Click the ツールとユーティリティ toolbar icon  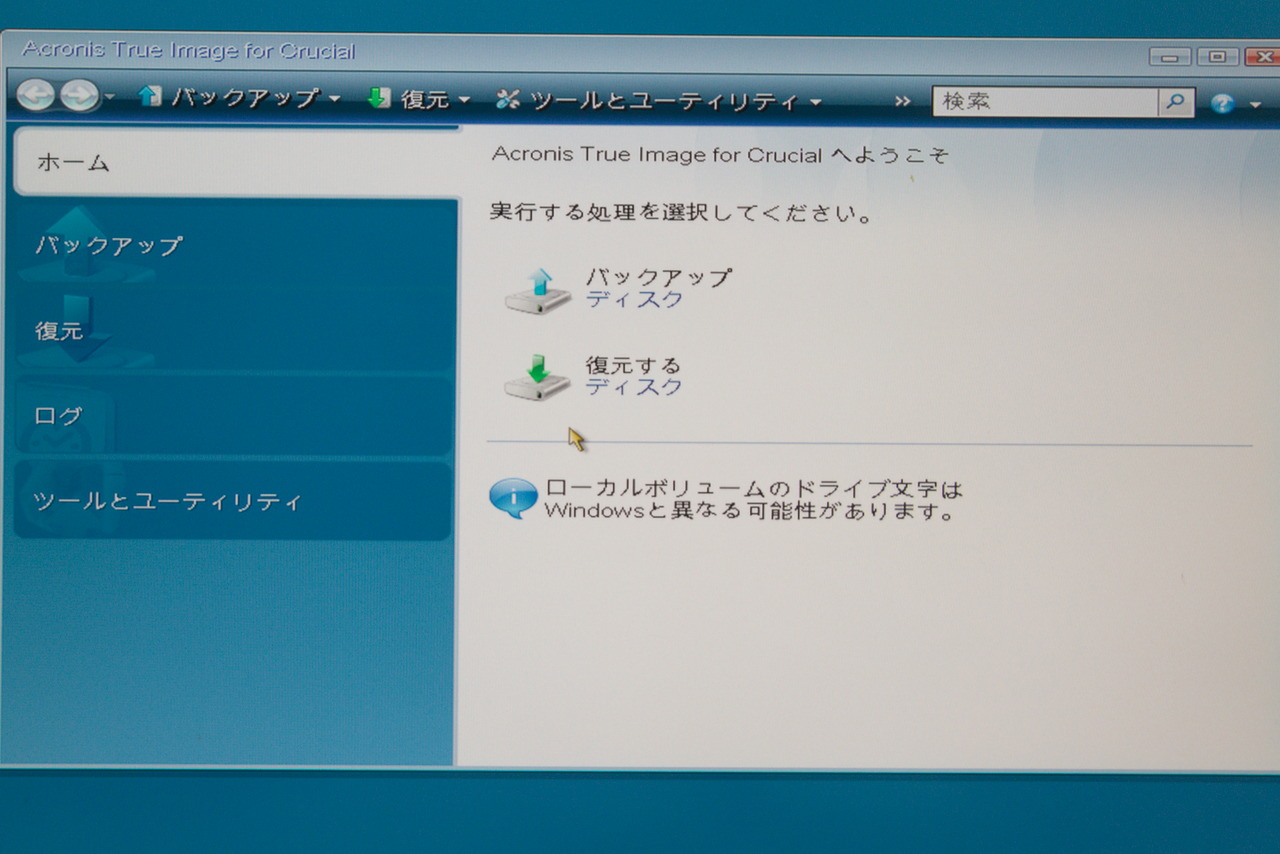[x=509, y=99]
